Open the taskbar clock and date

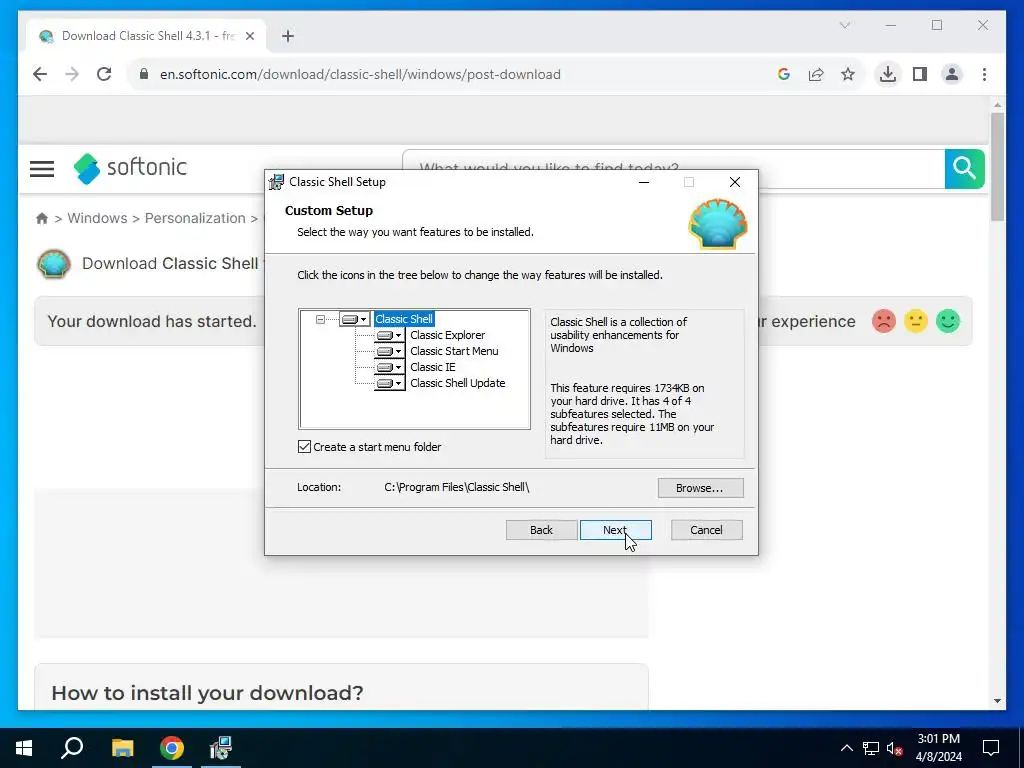938,748
